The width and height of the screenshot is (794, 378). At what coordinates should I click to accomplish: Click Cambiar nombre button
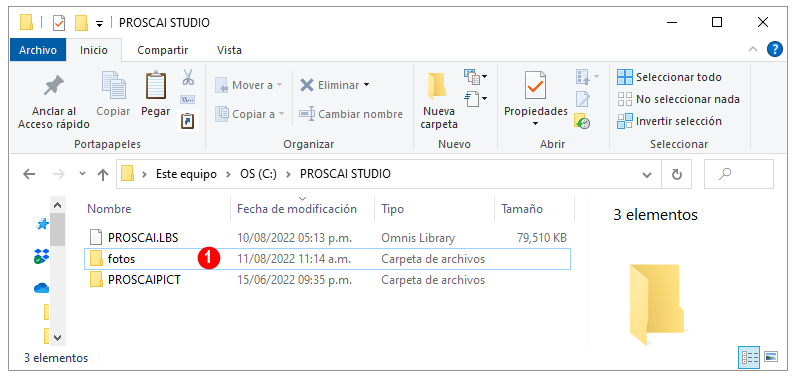[x=351, y=114]
